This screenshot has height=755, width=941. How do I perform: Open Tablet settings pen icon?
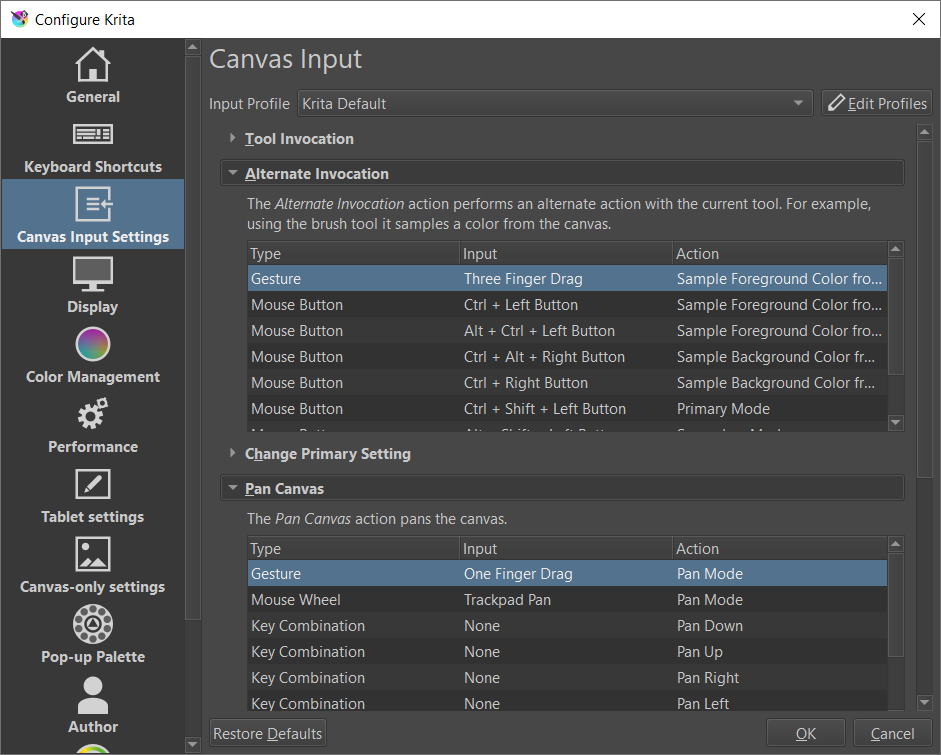tap(93, 485)
